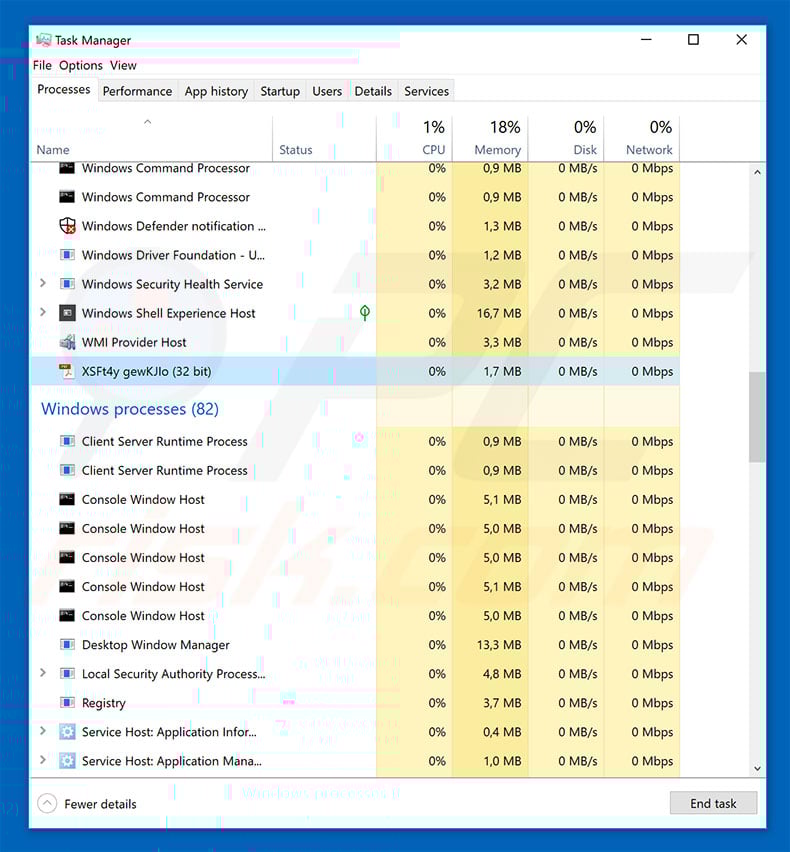Click the 1,7 MB memory value

[x=502, y=371]
